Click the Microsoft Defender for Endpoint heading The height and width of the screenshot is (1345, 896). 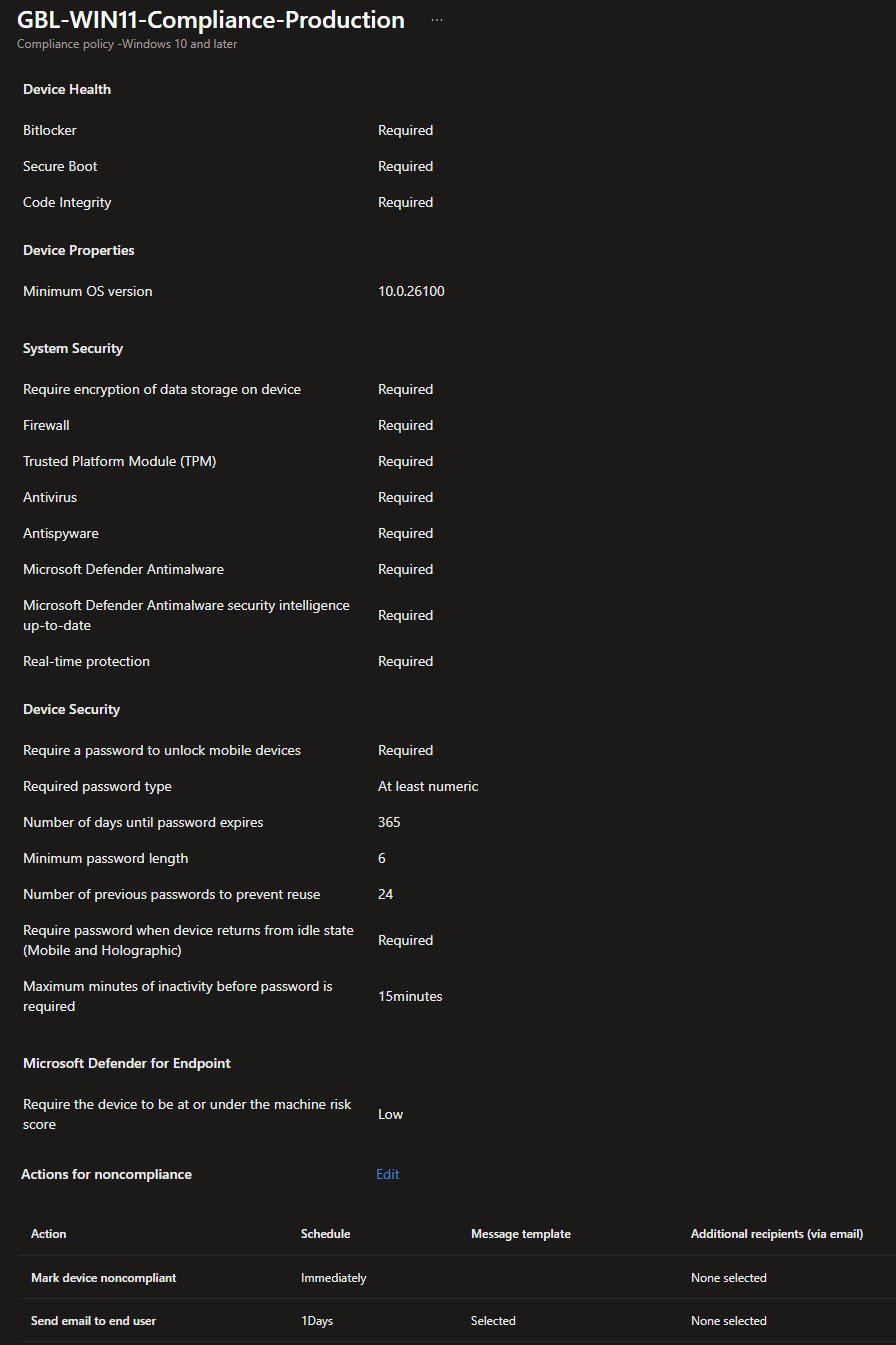coord(127,1063)
